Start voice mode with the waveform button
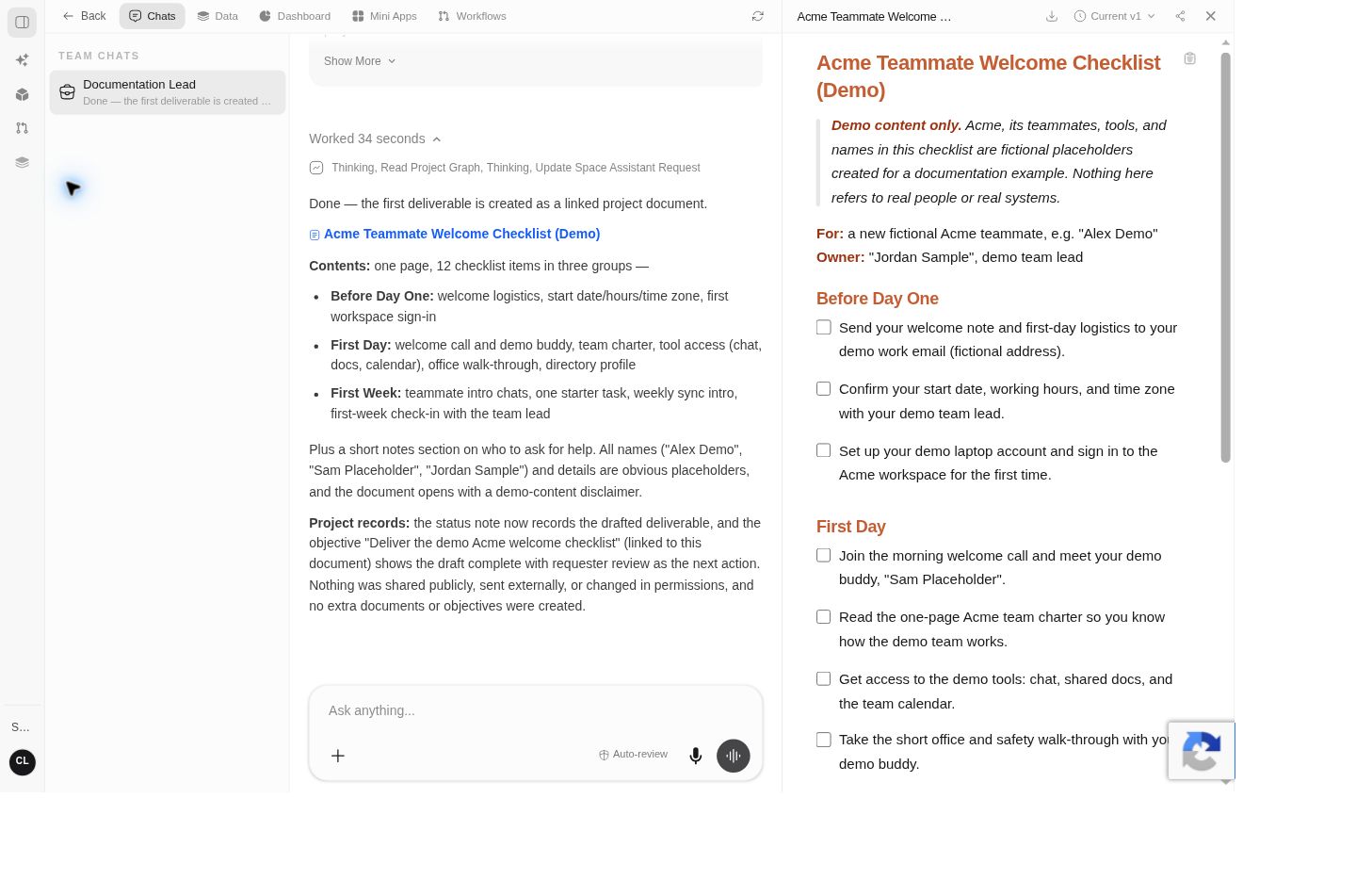This screenshot has height=880, width=1372. [734, 756]
